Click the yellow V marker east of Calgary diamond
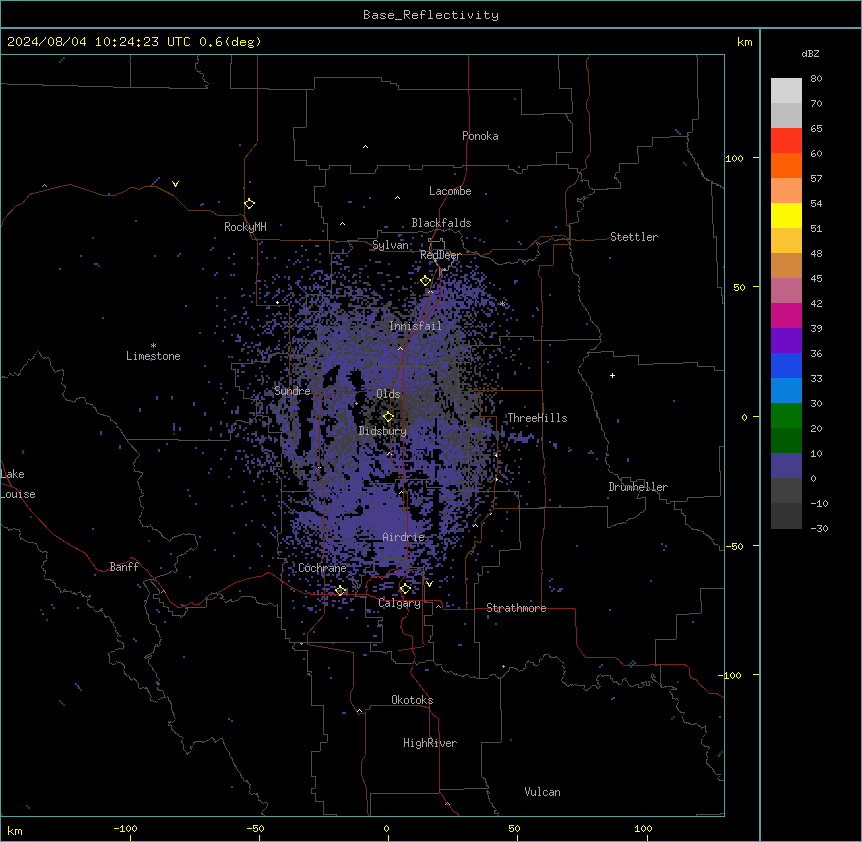This screenshot has width=862, height=842. [429, 584]
